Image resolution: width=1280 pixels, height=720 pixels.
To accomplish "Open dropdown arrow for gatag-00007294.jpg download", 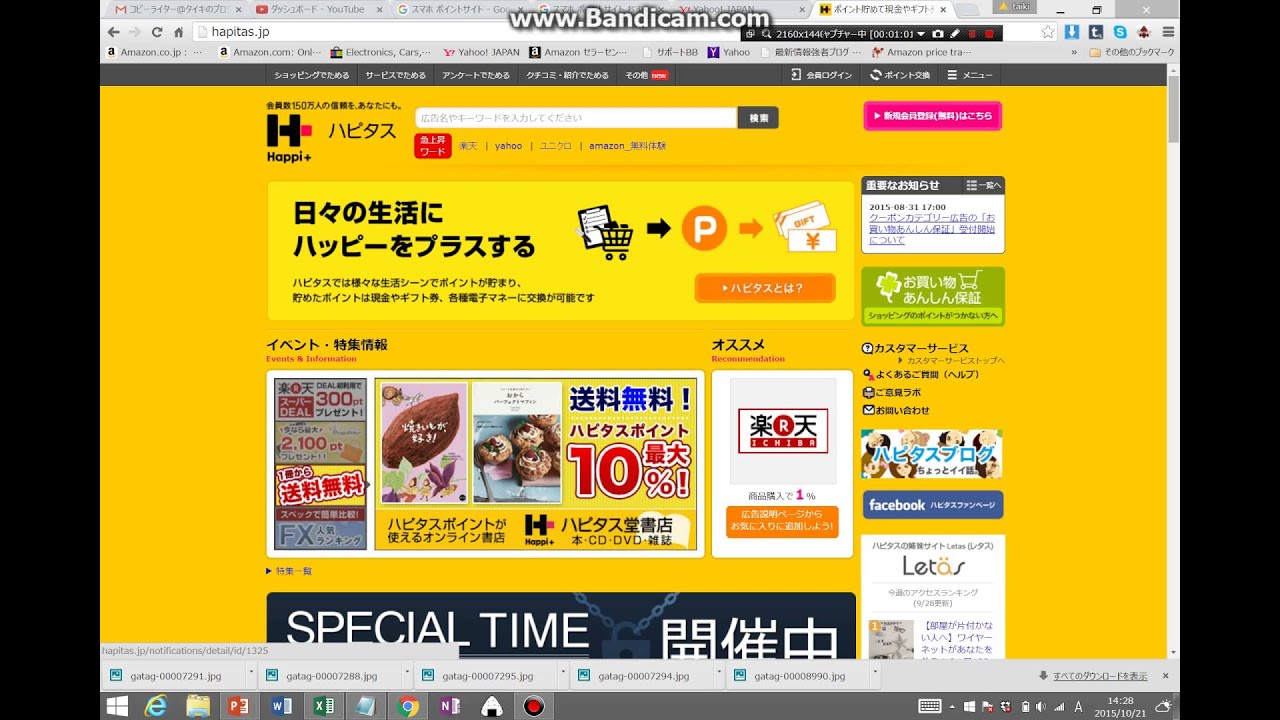I will [x=718, y=674].
